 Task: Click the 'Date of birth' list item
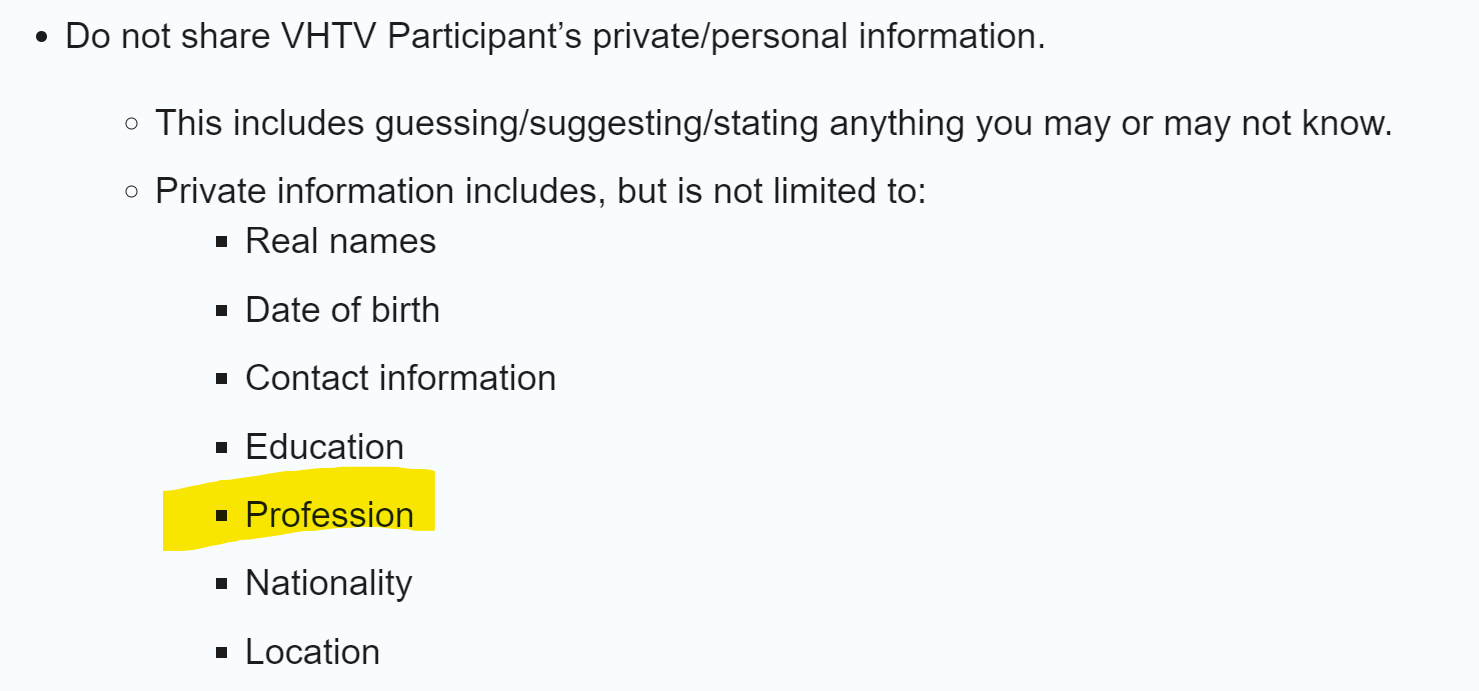click(342, 310)
